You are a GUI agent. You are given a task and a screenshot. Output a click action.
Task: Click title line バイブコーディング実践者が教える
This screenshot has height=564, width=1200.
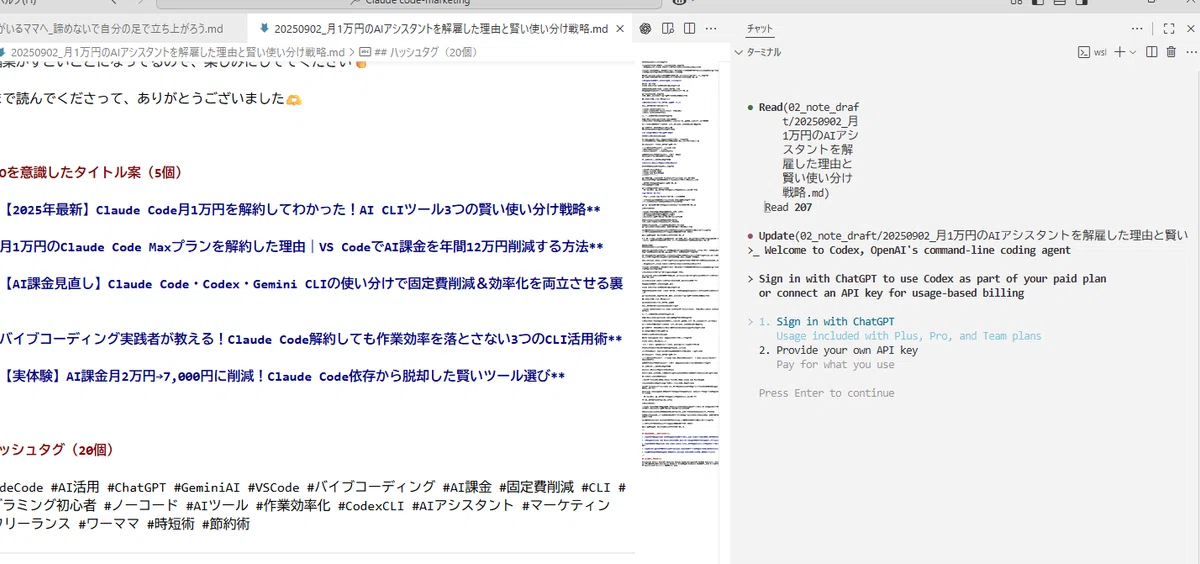(x=311, y=339)
